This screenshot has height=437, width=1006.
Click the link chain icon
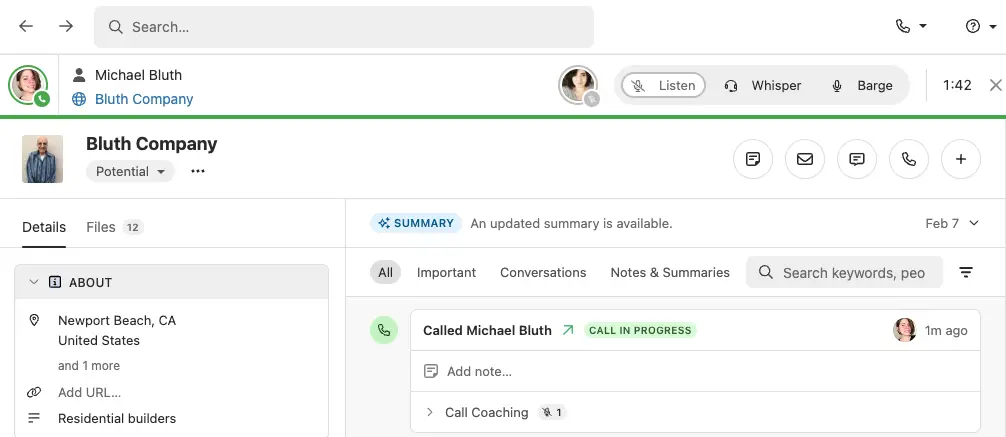pyautogui.click(x=34, y=393)
